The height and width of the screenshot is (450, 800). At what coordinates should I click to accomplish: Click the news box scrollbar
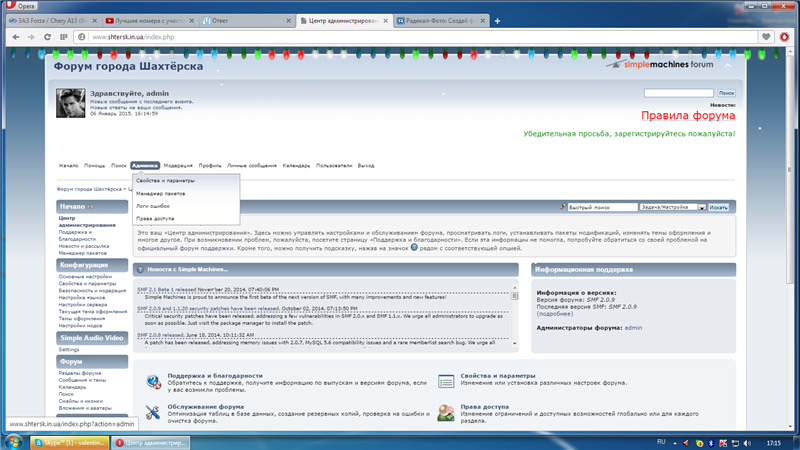point(514,315)
